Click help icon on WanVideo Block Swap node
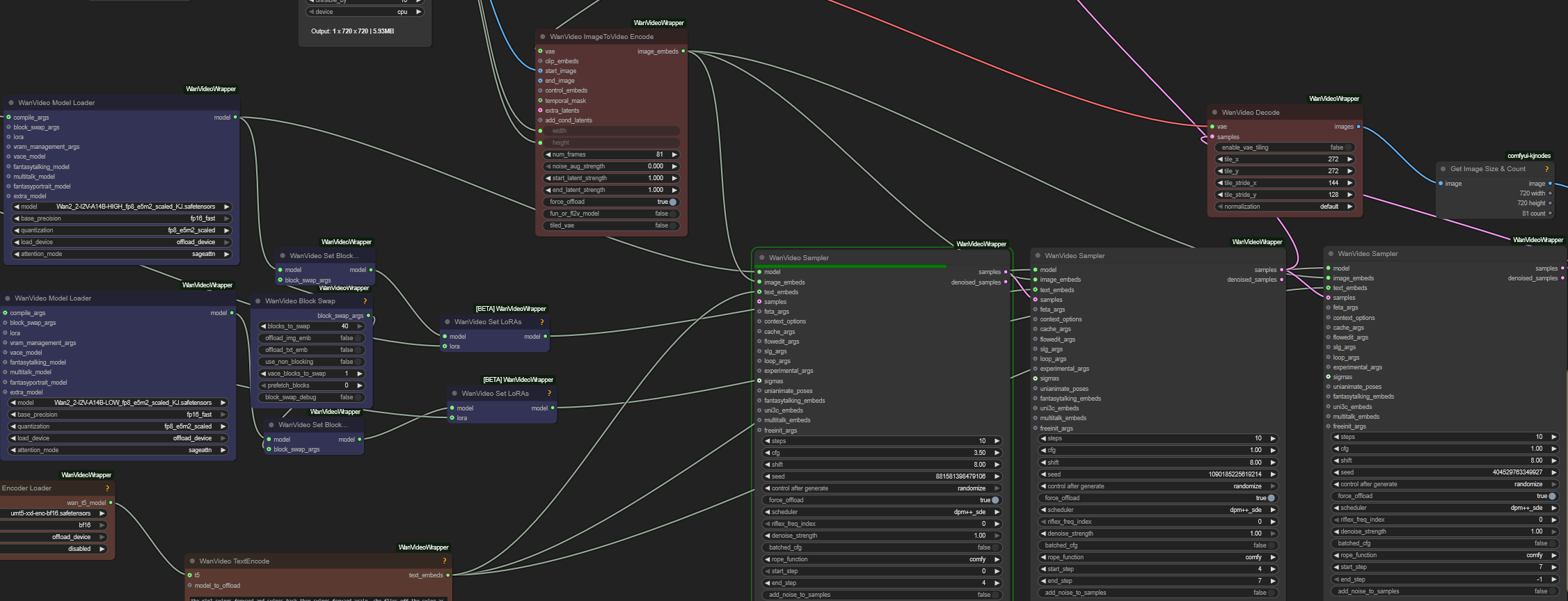Image resolution: width=1568 pixels, height=601 pixels. pyautogui.click(x=365, y=301)
